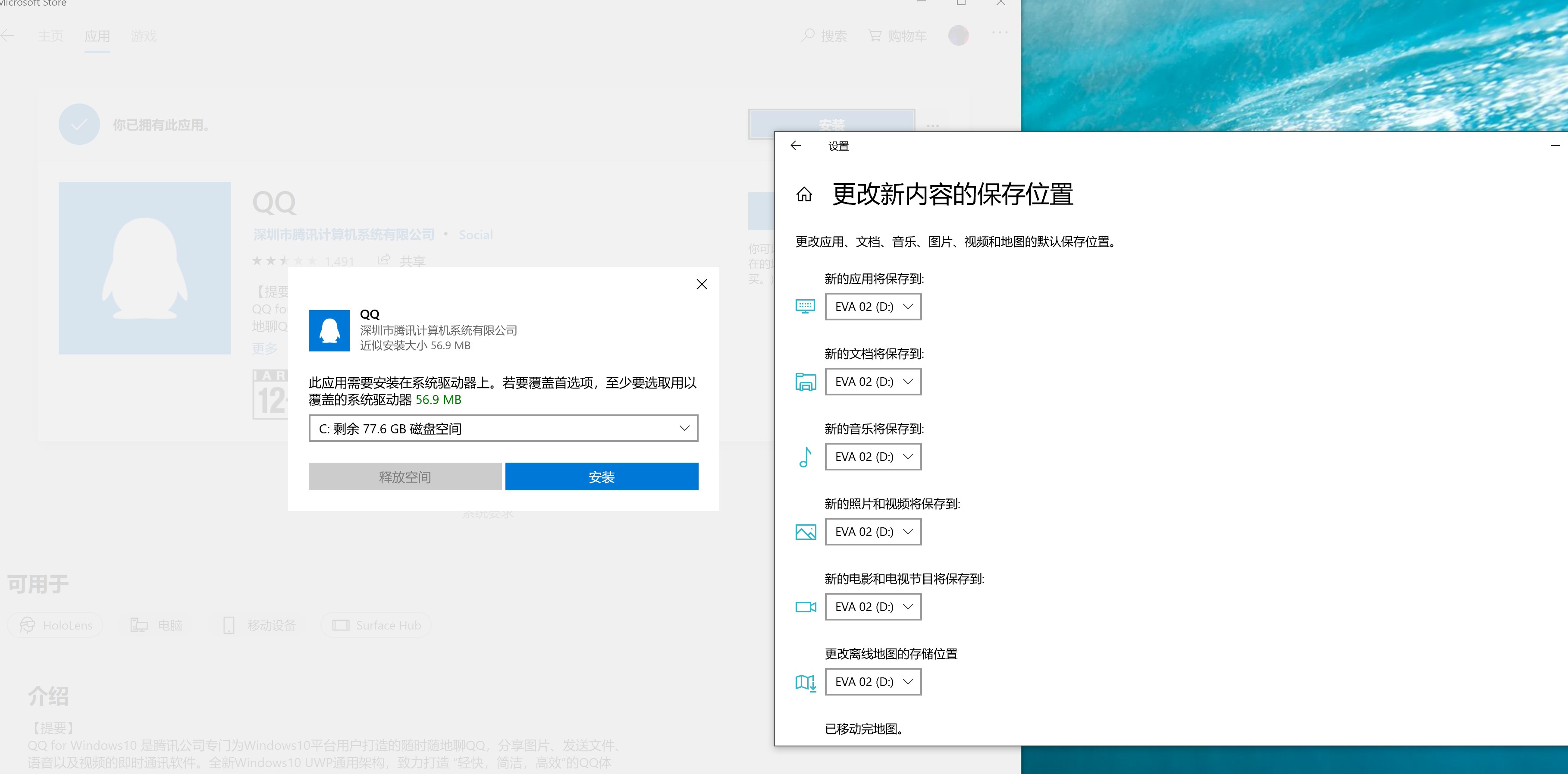Click the 可用于 section heading
This screenshot has width=1568, height=774.
point(38,584)
